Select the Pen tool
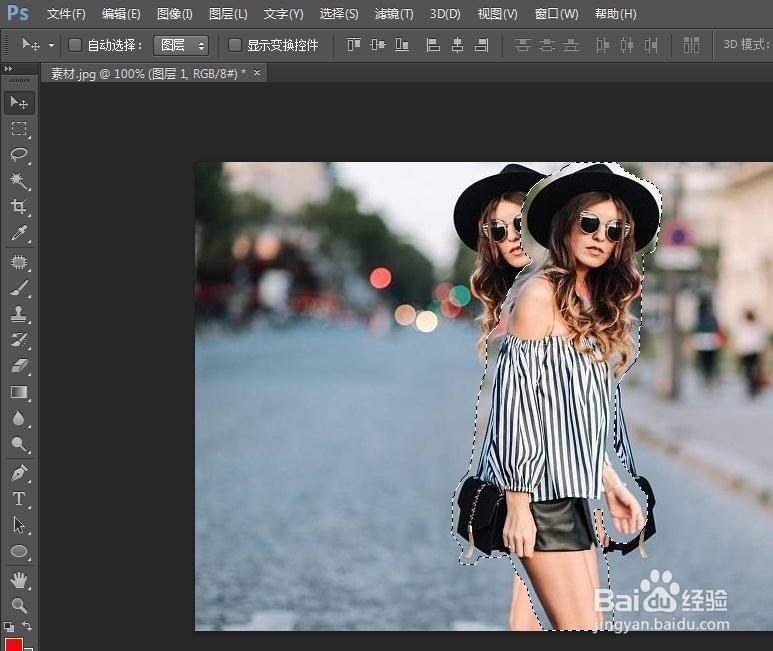773x651 pixels. 19,473
